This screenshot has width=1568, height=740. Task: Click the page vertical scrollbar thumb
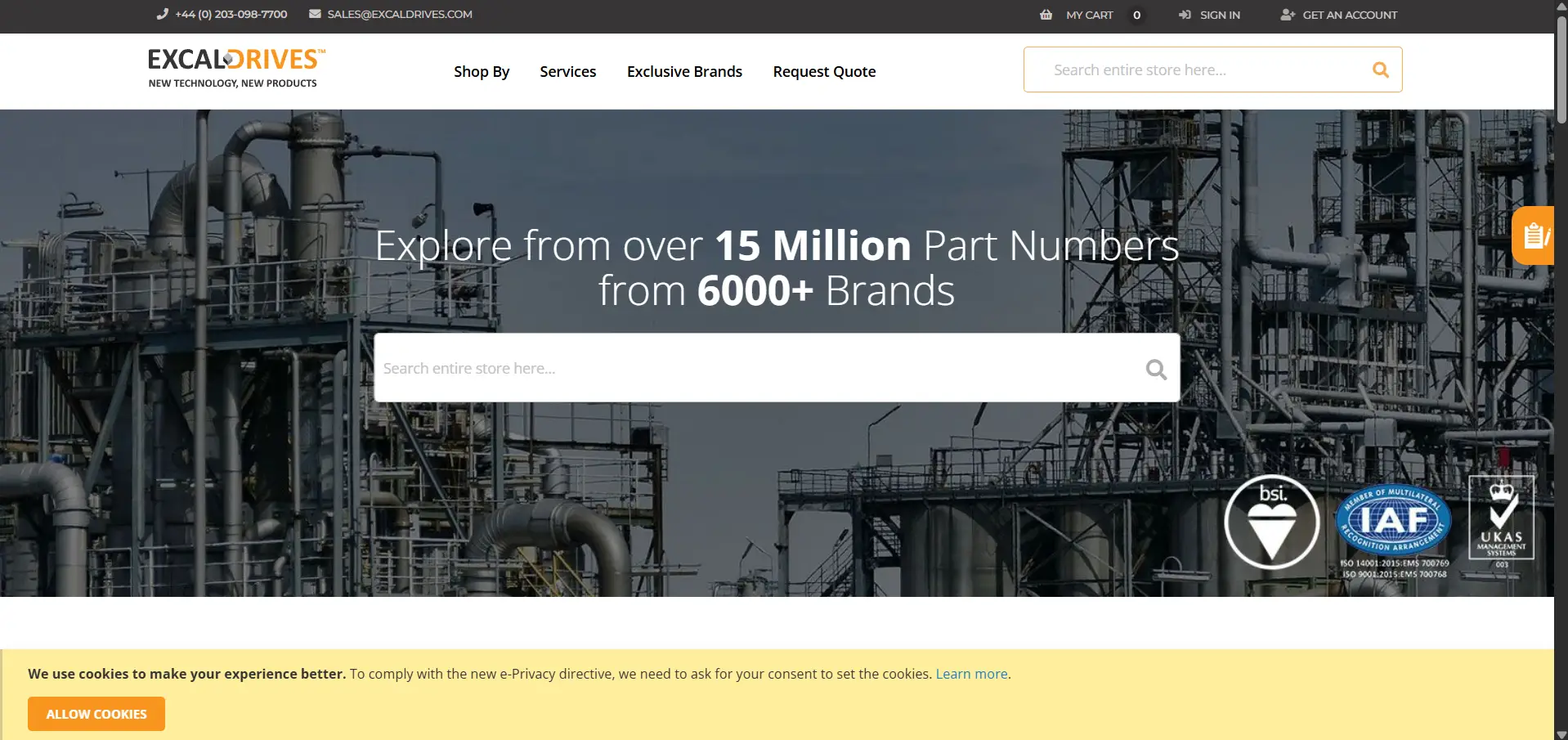click(x=1561, y=70)
